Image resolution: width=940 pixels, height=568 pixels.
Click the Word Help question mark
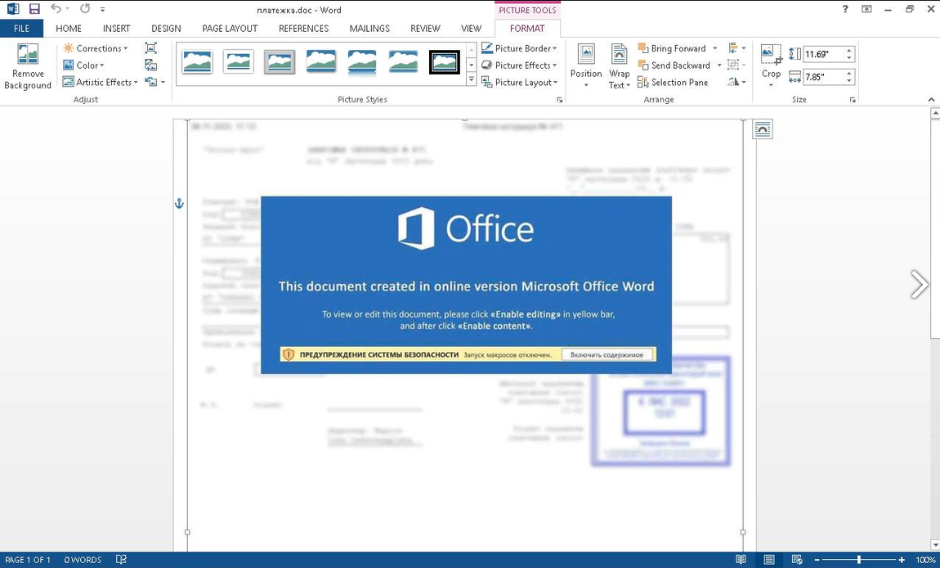[x=845, y=9]
